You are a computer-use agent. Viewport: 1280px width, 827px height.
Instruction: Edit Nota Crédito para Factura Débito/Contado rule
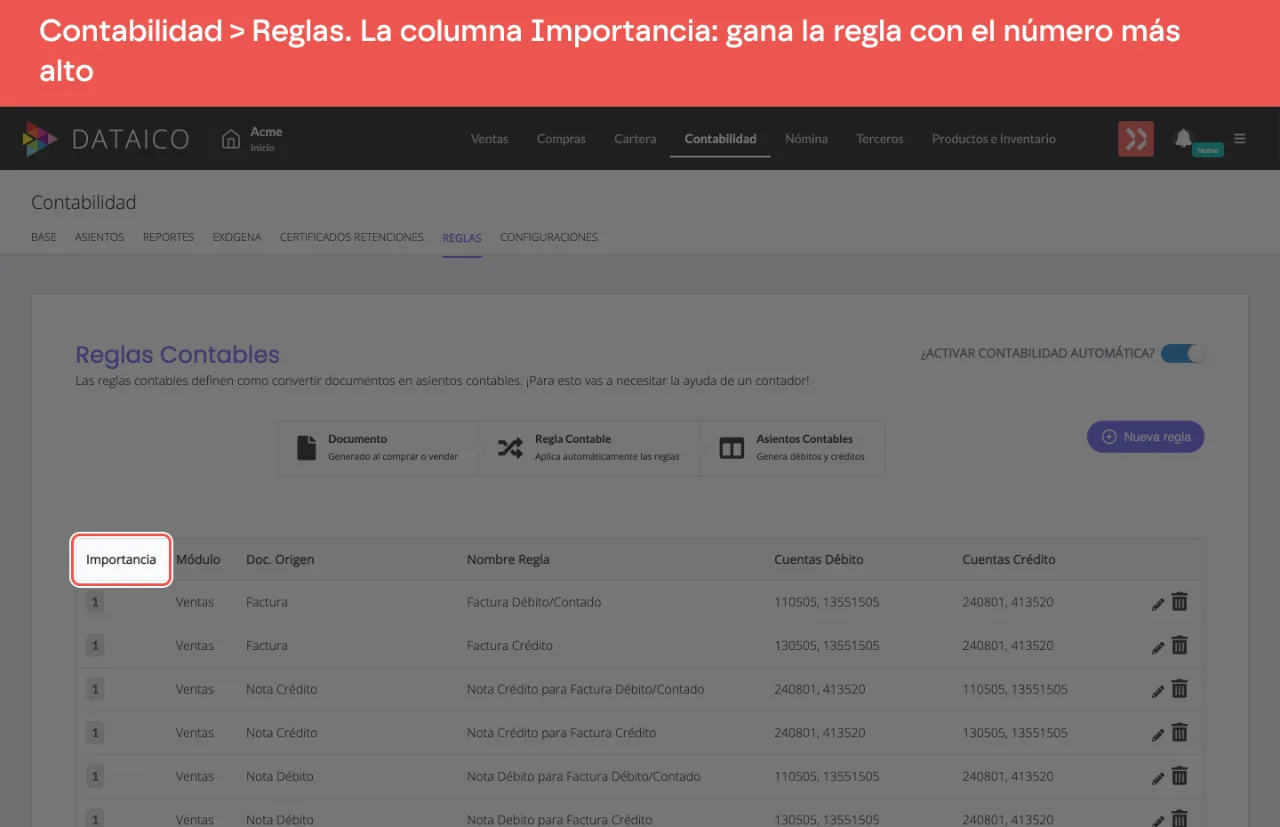1158,691
